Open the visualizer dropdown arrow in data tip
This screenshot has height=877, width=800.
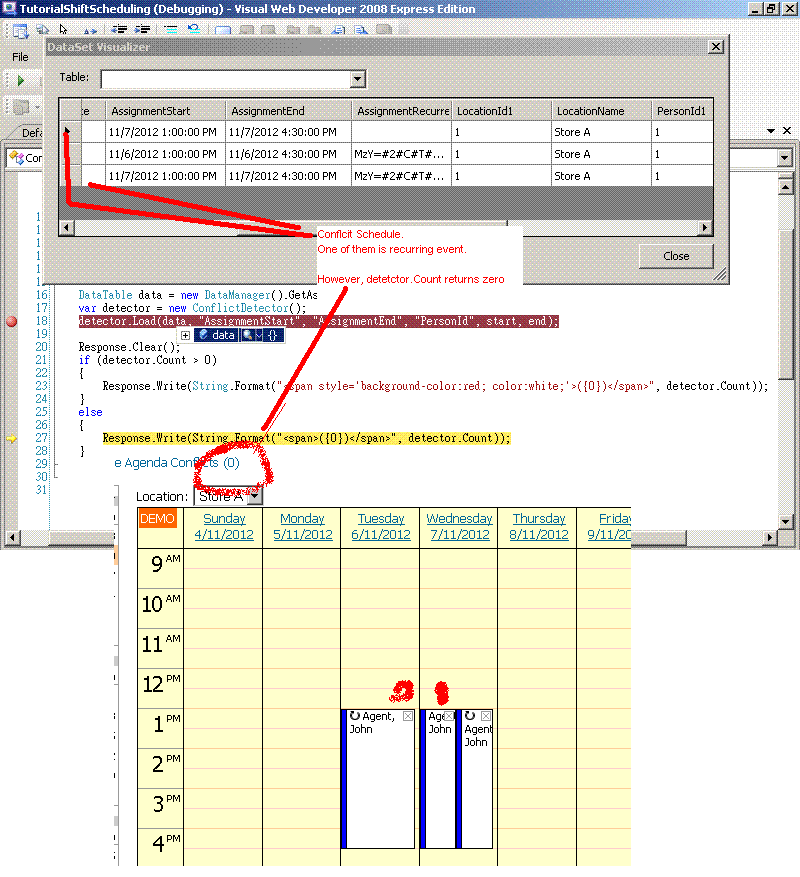point(258,335)
